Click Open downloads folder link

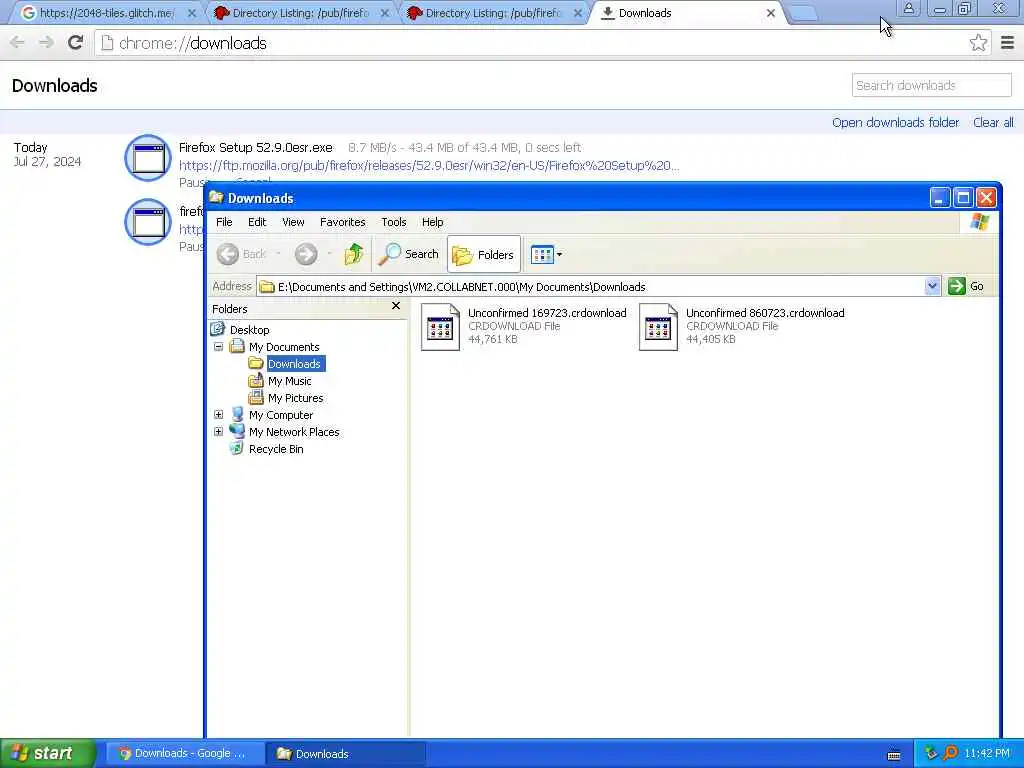[x=895, y=122]
